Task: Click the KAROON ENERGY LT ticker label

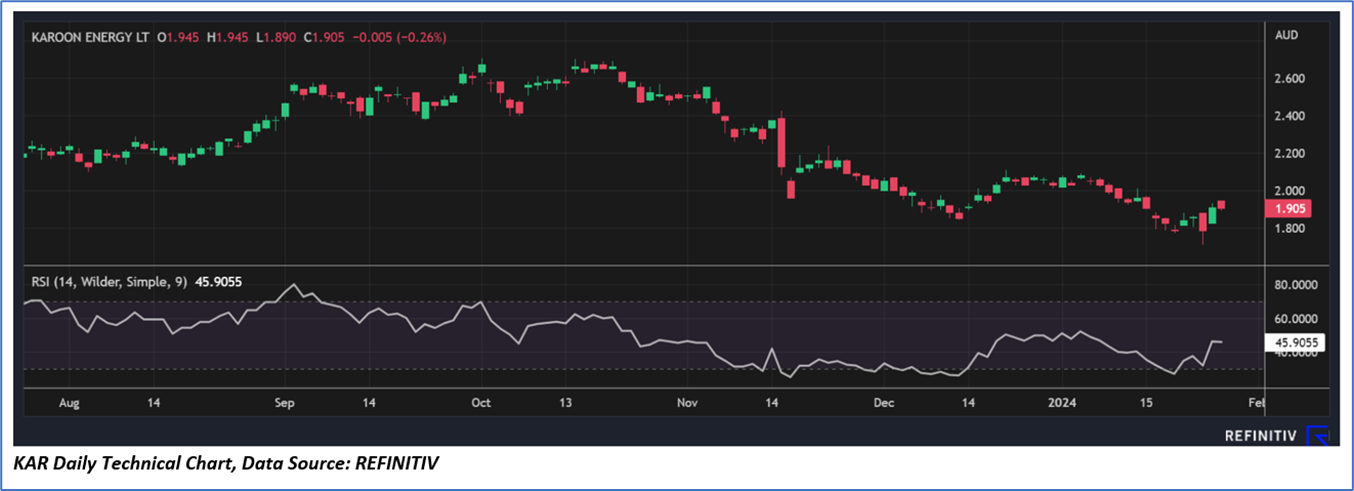Action: coord(90,37)
